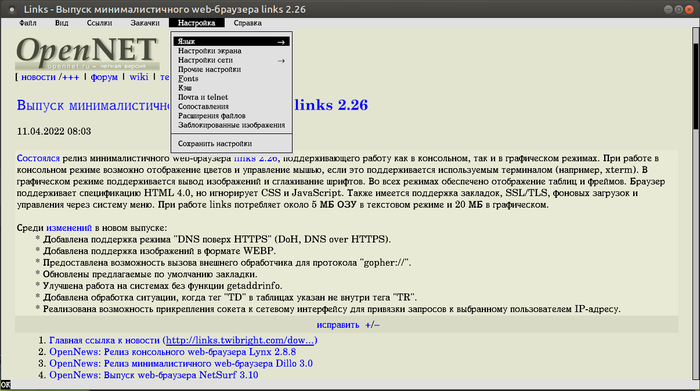Choose Fonts in the settings menu
The height and width of the screenshot is (391, 700).
click(x=231, y=79)
